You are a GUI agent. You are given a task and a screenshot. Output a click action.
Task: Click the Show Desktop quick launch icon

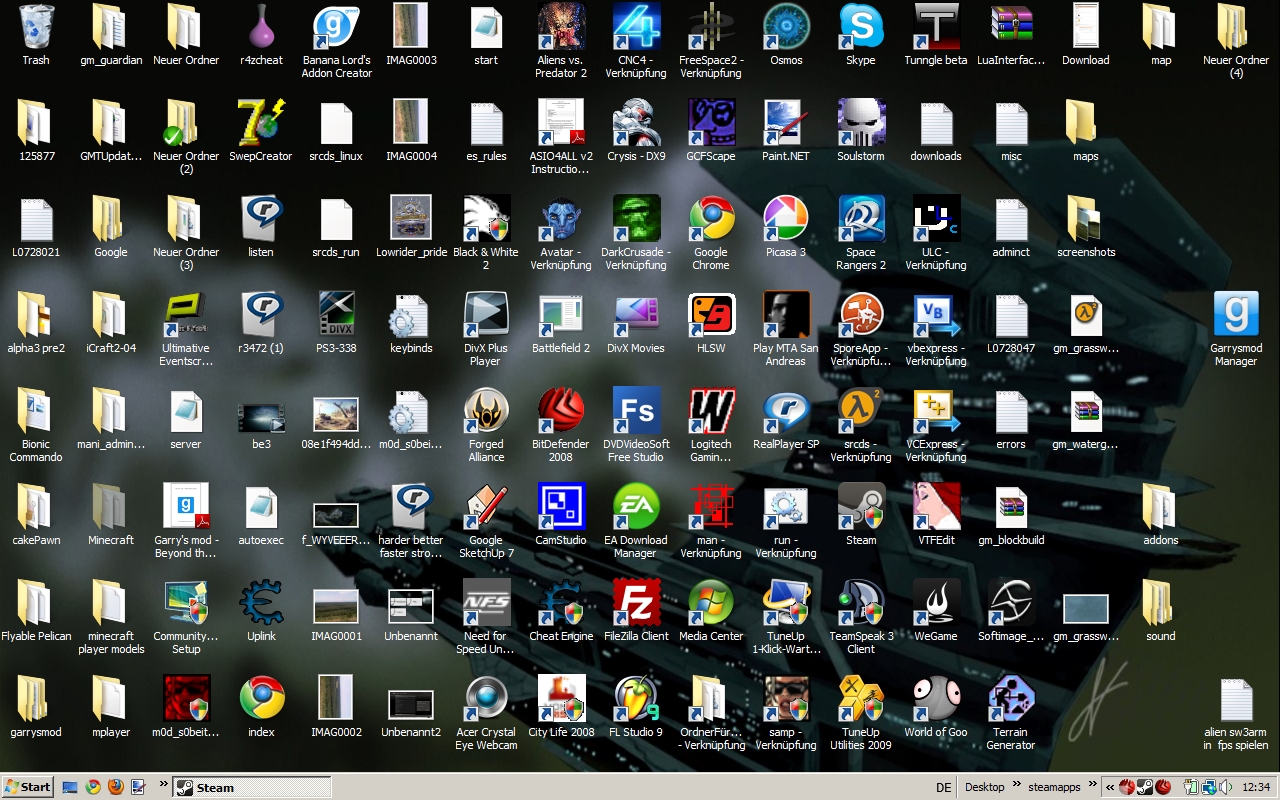pyautogui.click(x=71, y=787)
